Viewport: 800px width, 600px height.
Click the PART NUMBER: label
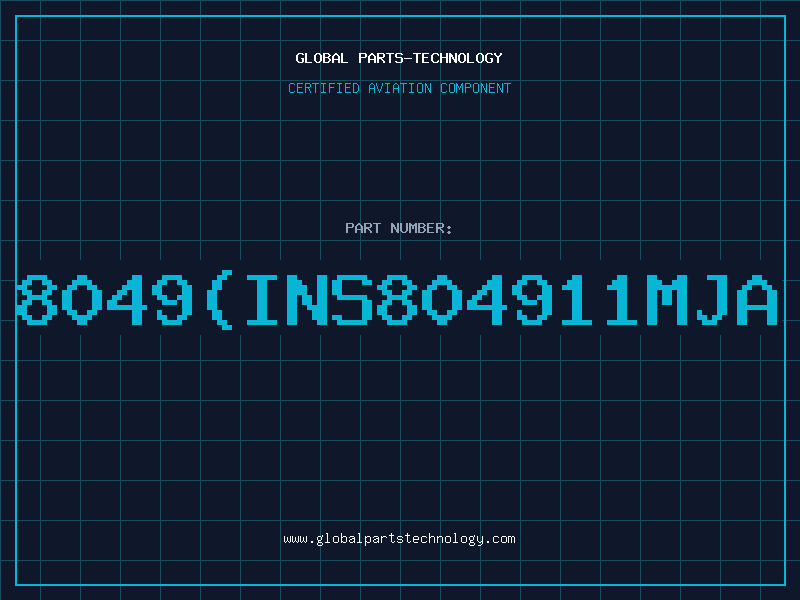(x=399, y=228)
